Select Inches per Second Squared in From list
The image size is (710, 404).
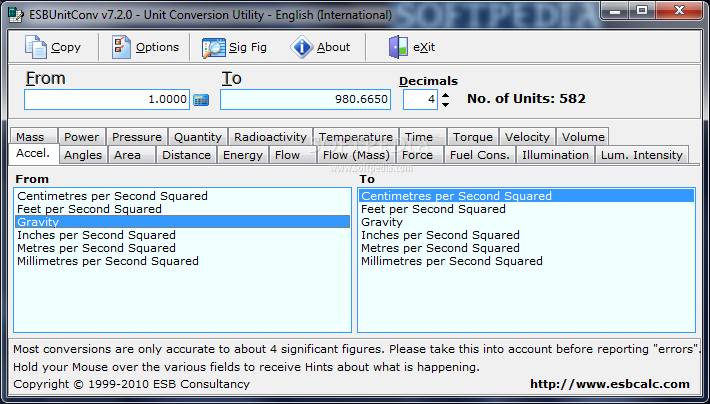182,235
